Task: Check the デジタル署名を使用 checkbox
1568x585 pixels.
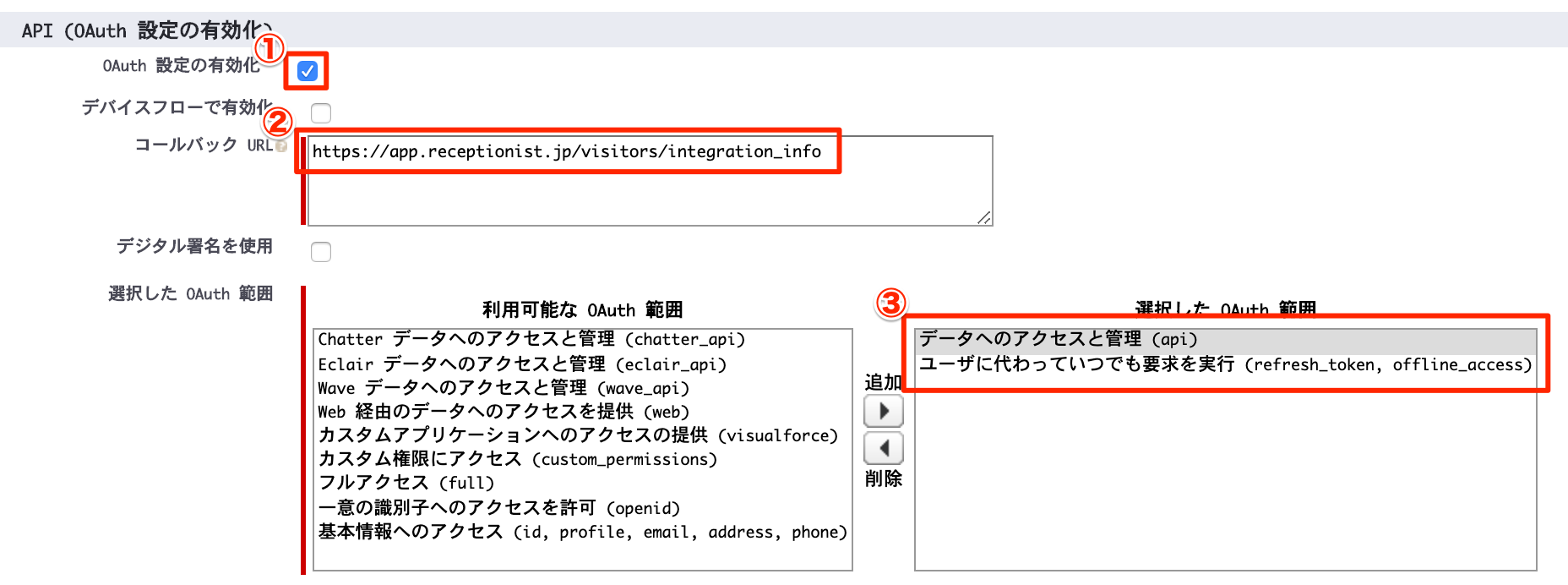Action: click(321, 252)
